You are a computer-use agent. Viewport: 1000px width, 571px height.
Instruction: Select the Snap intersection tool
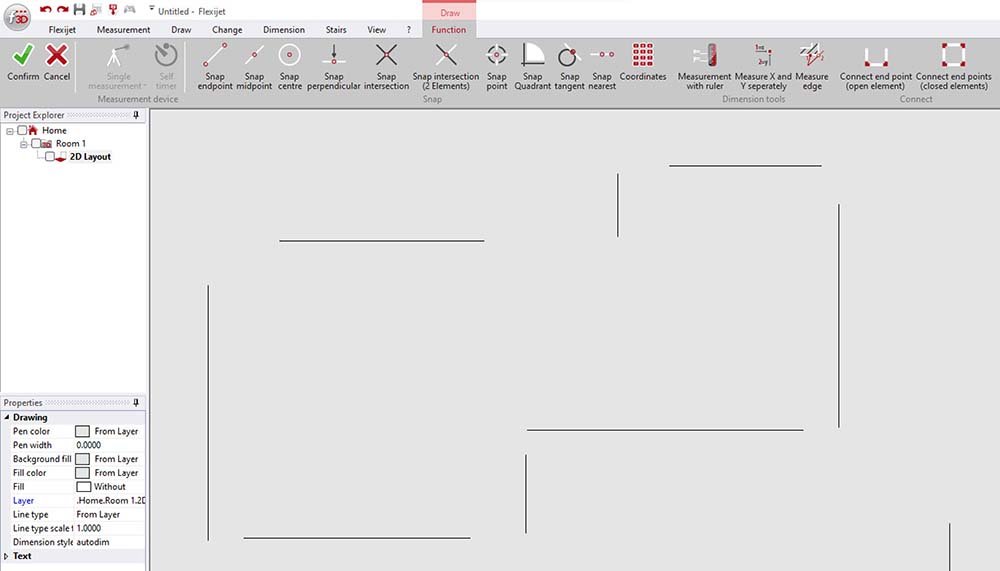[x=386, y=66]
